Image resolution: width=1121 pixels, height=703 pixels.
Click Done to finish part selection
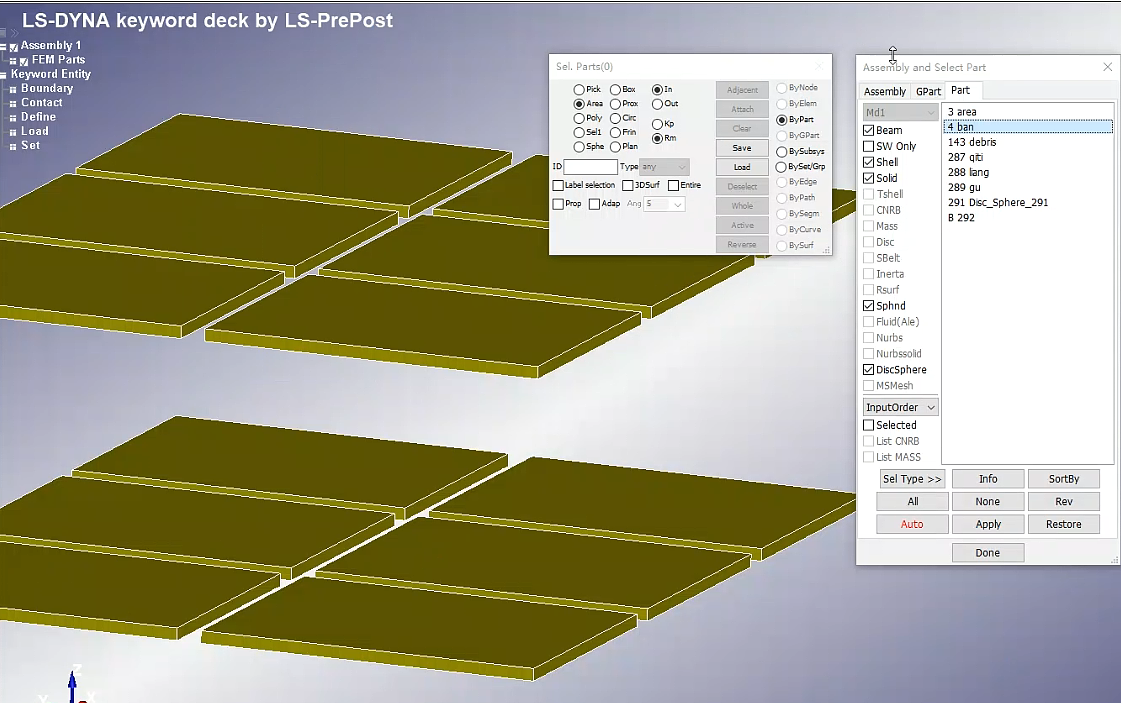point(988,553)
